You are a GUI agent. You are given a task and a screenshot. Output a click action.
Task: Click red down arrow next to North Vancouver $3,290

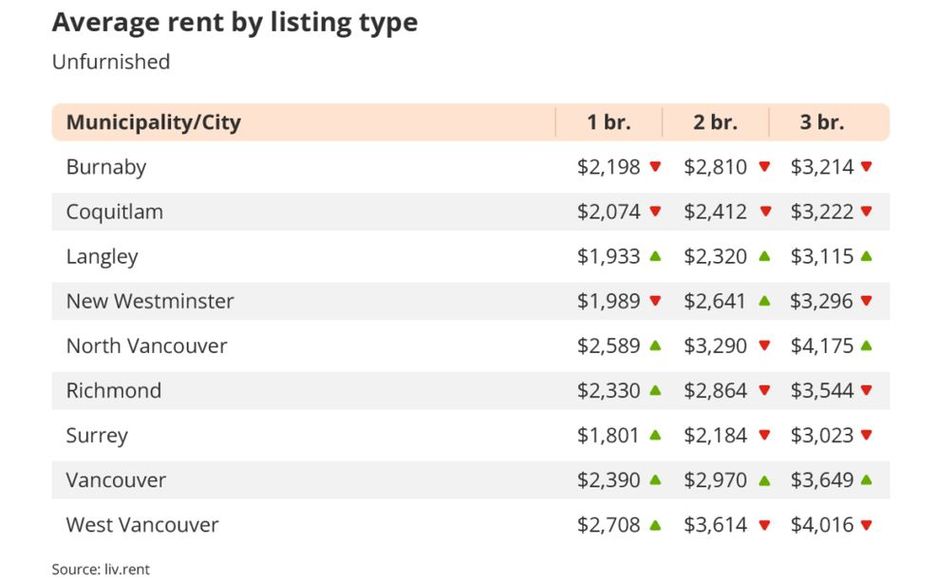764,346
